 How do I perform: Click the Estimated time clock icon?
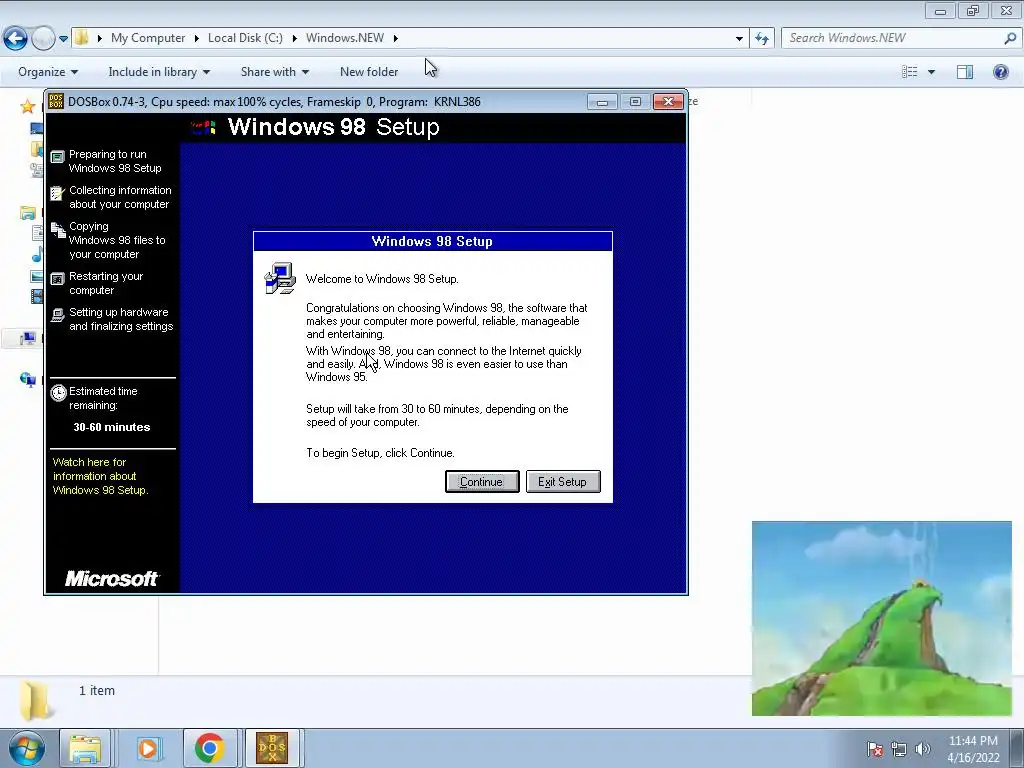coord(58,392)
